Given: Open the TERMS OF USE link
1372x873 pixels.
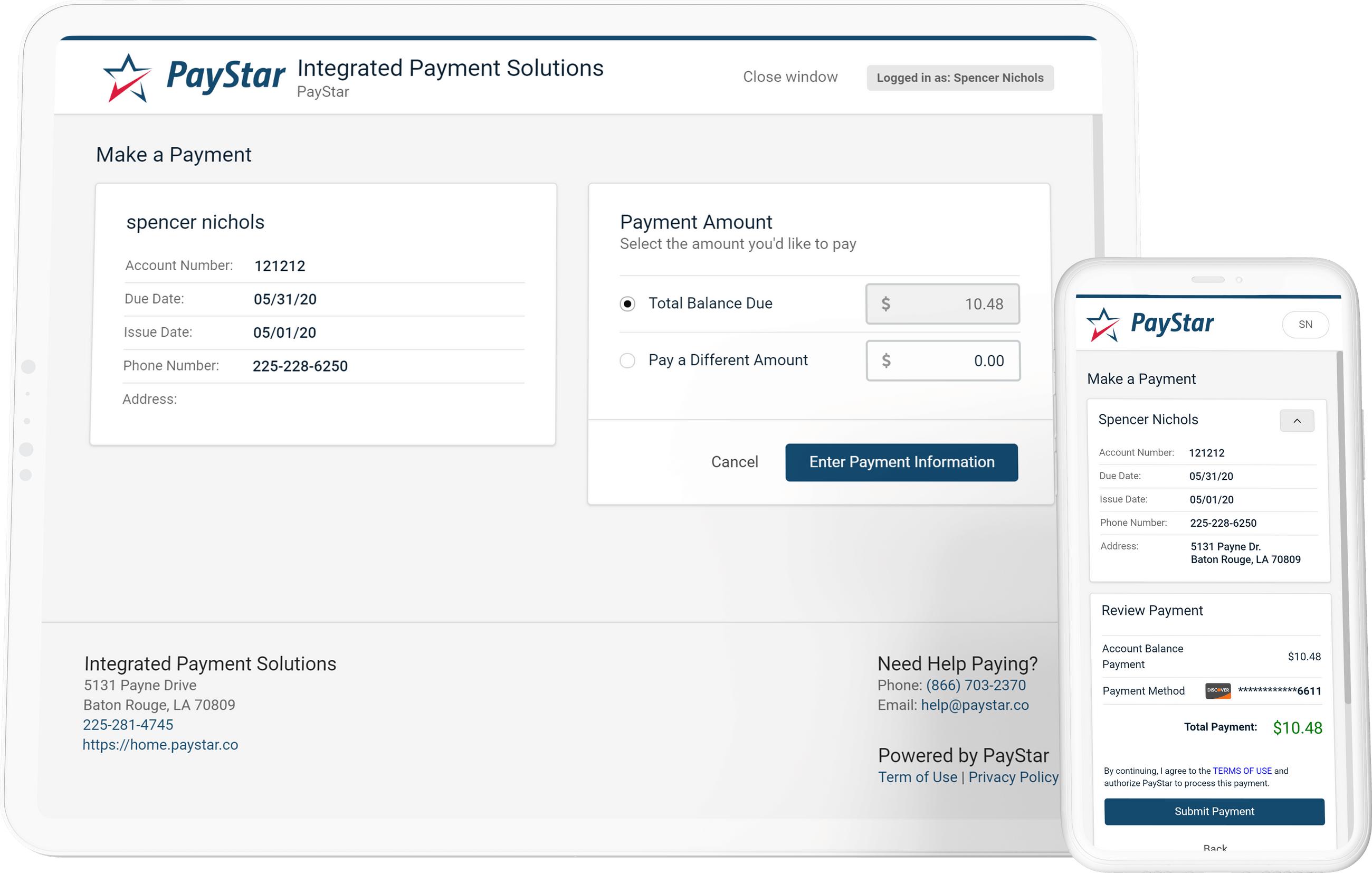Looking at the screenshot, I should [1242, 771].
